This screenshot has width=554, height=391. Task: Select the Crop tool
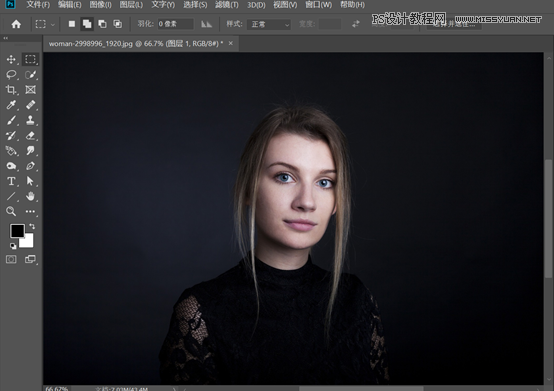pos(11,90)
